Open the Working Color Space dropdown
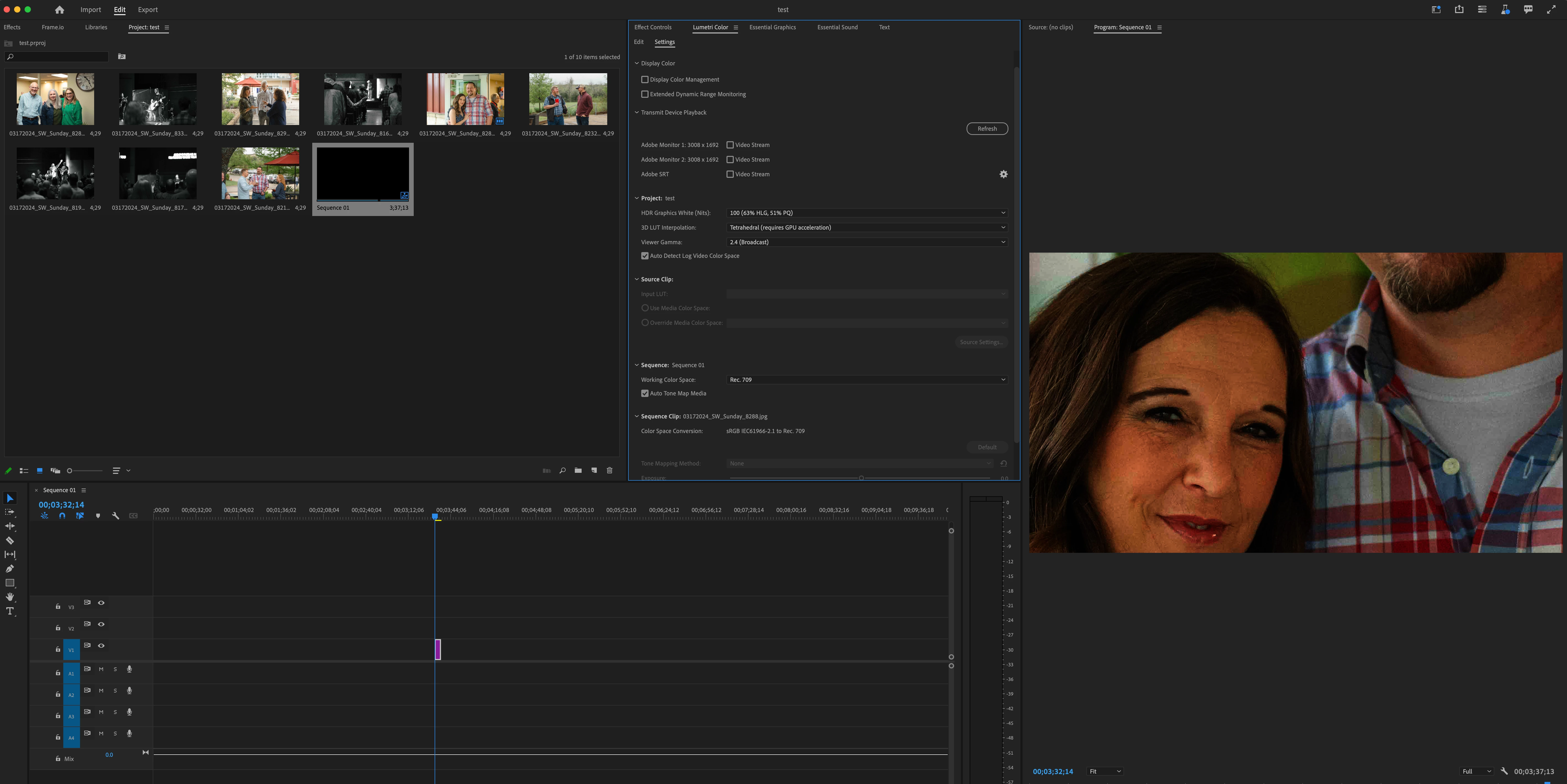1567x784 pixels. [866, 379]
